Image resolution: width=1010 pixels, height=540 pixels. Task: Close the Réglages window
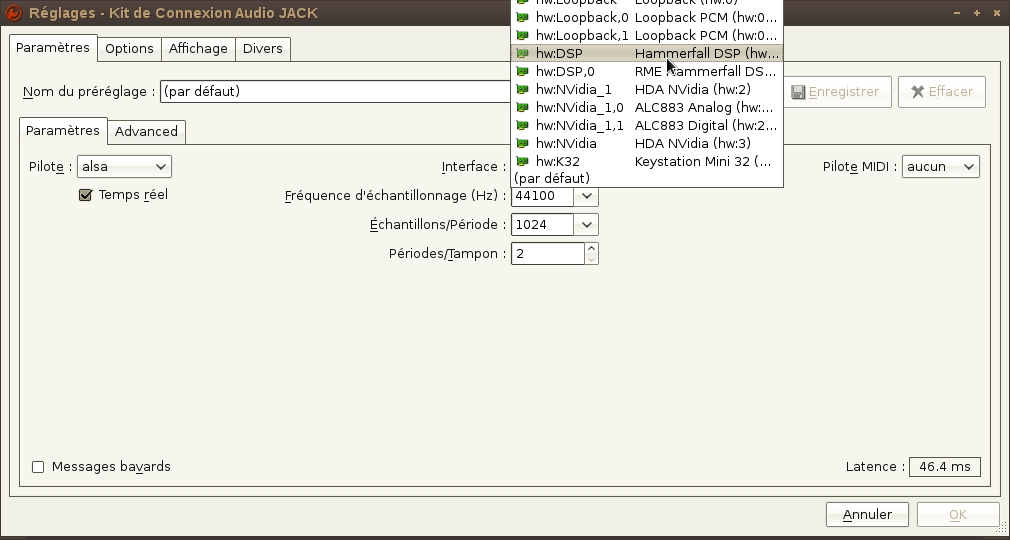pos(996,13)
